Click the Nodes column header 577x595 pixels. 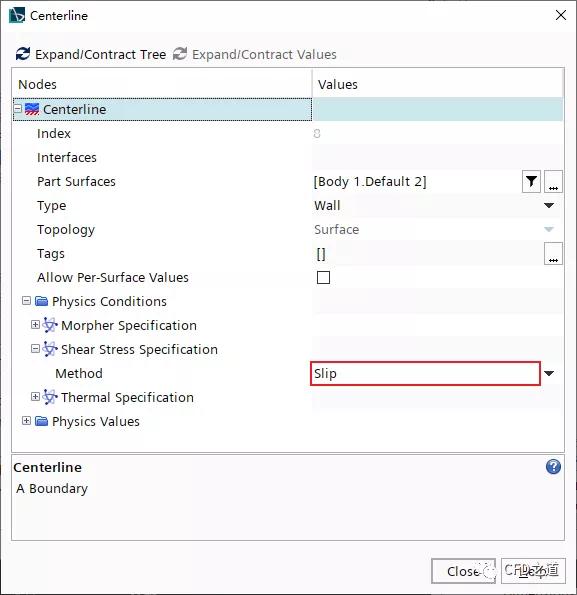37,84
